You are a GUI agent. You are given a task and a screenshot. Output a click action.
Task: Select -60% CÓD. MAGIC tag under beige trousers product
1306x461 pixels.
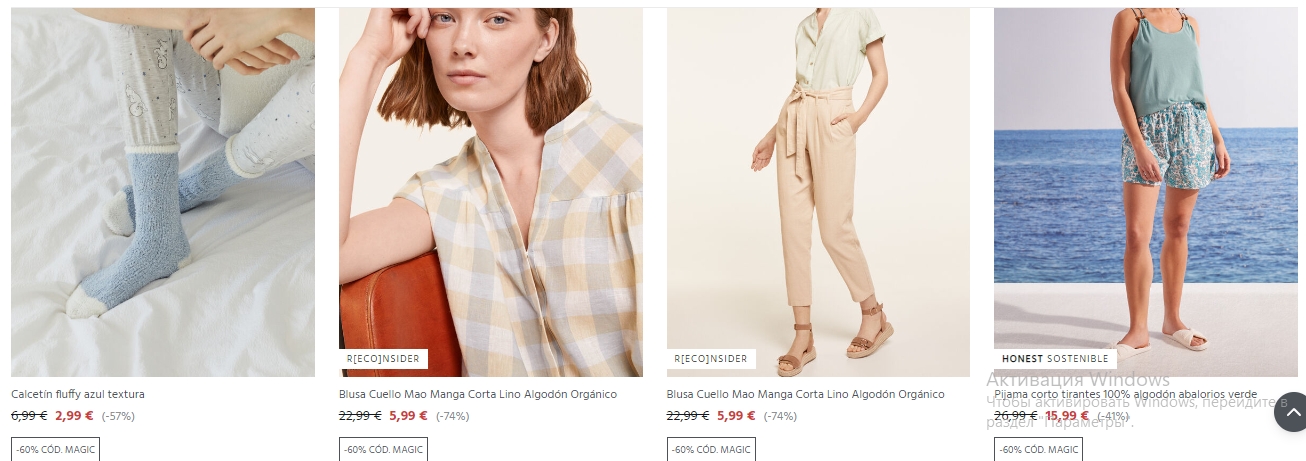711,449
